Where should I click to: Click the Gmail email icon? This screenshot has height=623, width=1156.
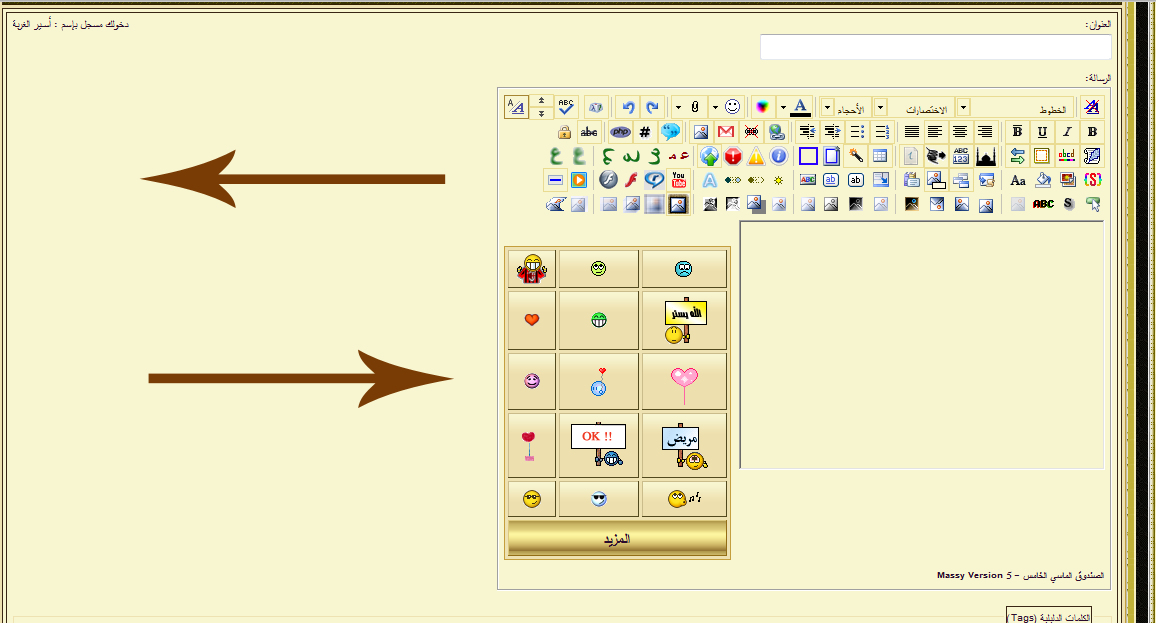coord(726,131)
